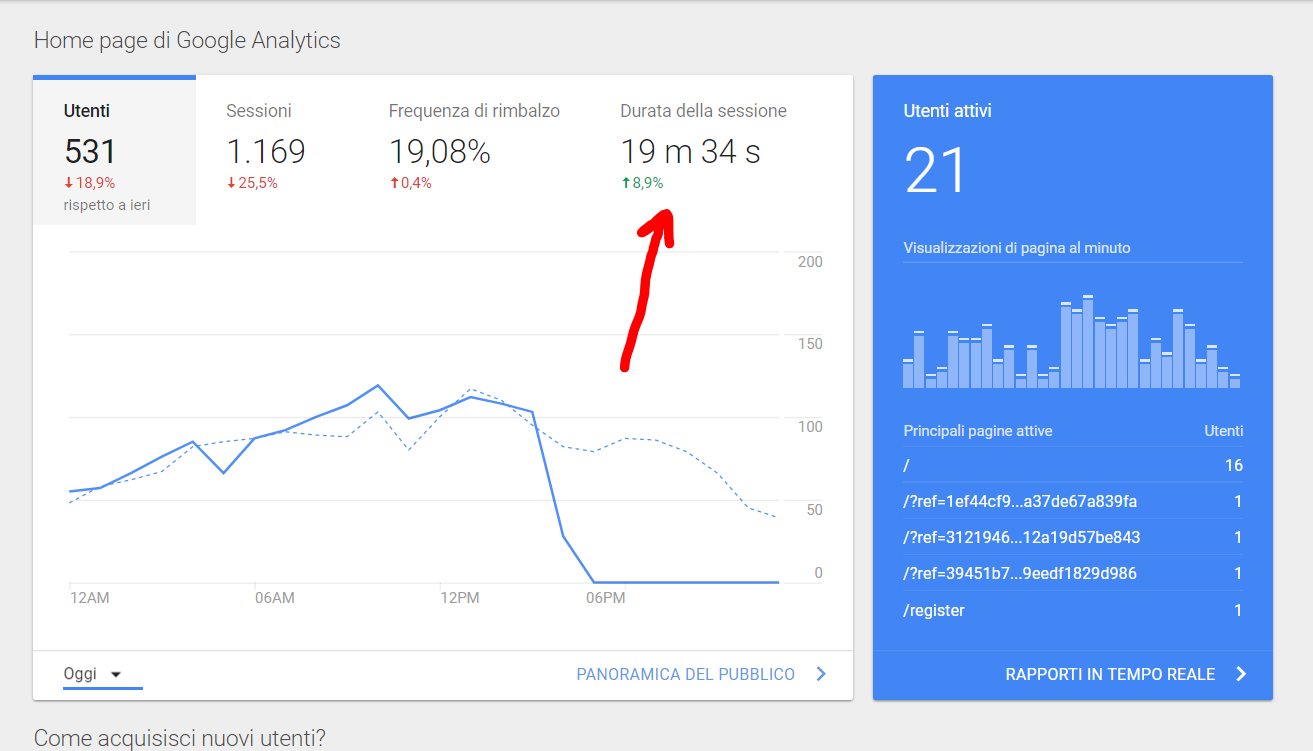This screenshot has height=751, width=1313.
Task: Click the 19,08% bounce rate value
Action: pyautogui.click(x=440, y=151)
